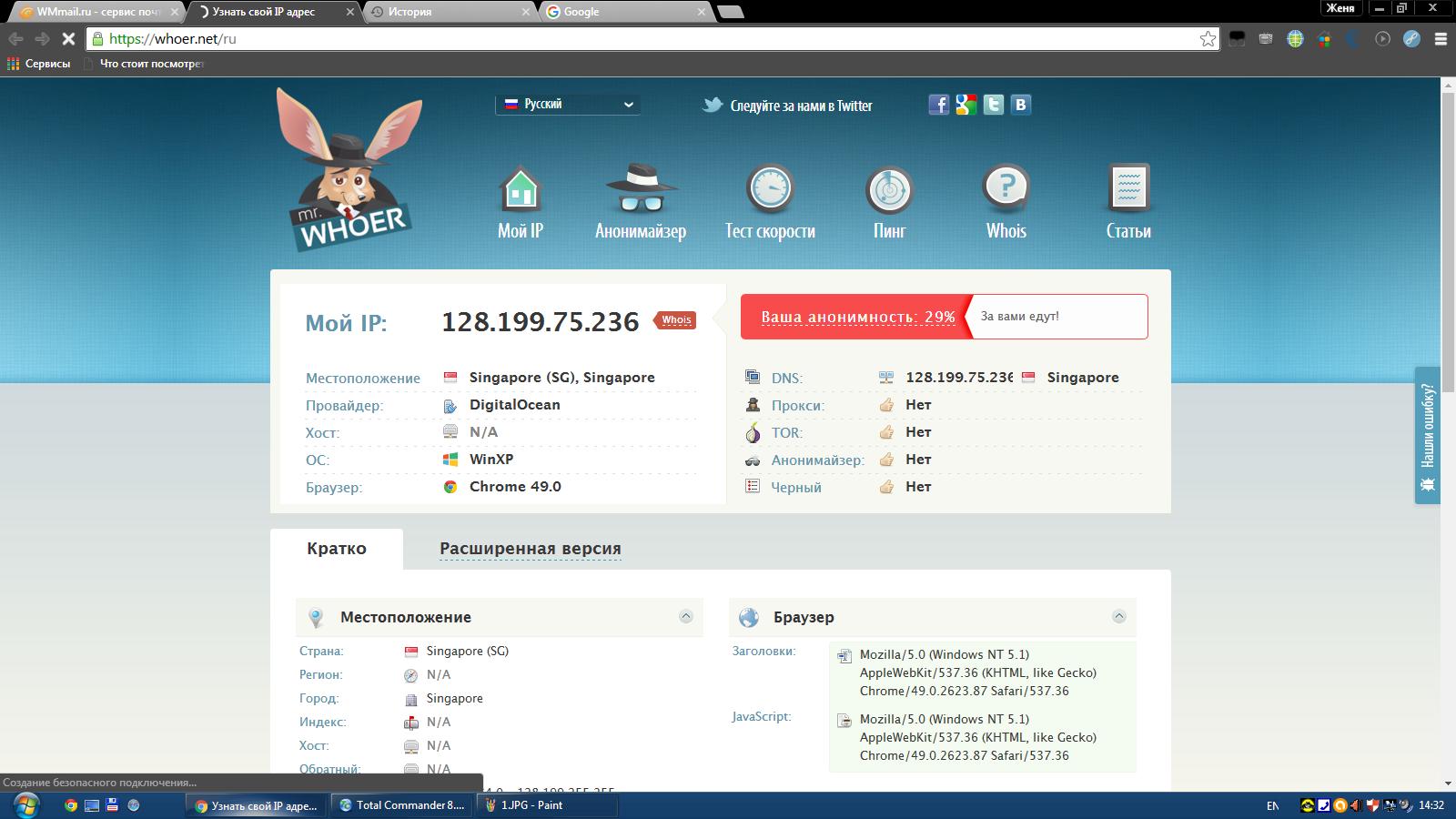The height and width of the screenshot is (819, 1456).
Task: Collapse the Браузер section
Action: [1119, 617]
